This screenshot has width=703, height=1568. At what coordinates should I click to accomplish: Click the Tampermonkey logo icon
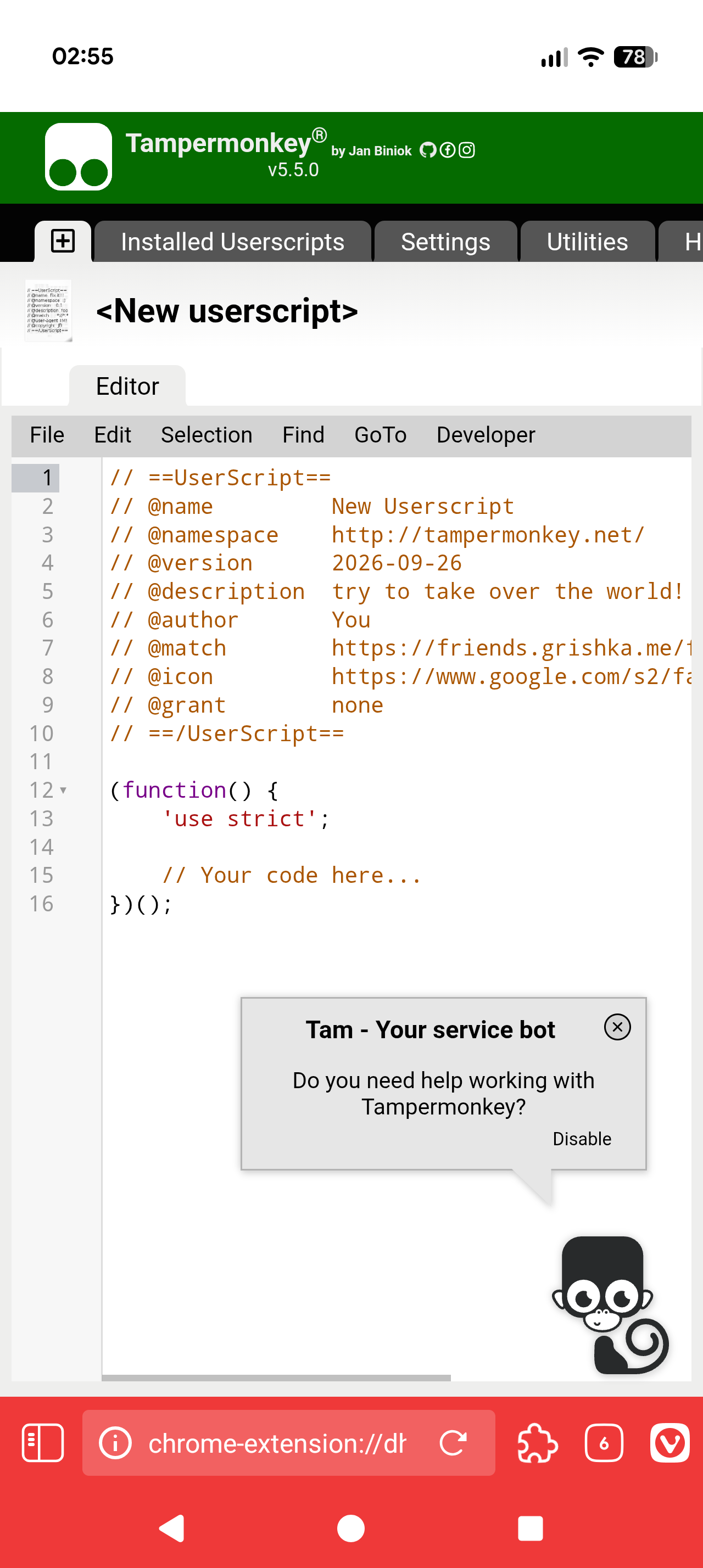[79, 157]
